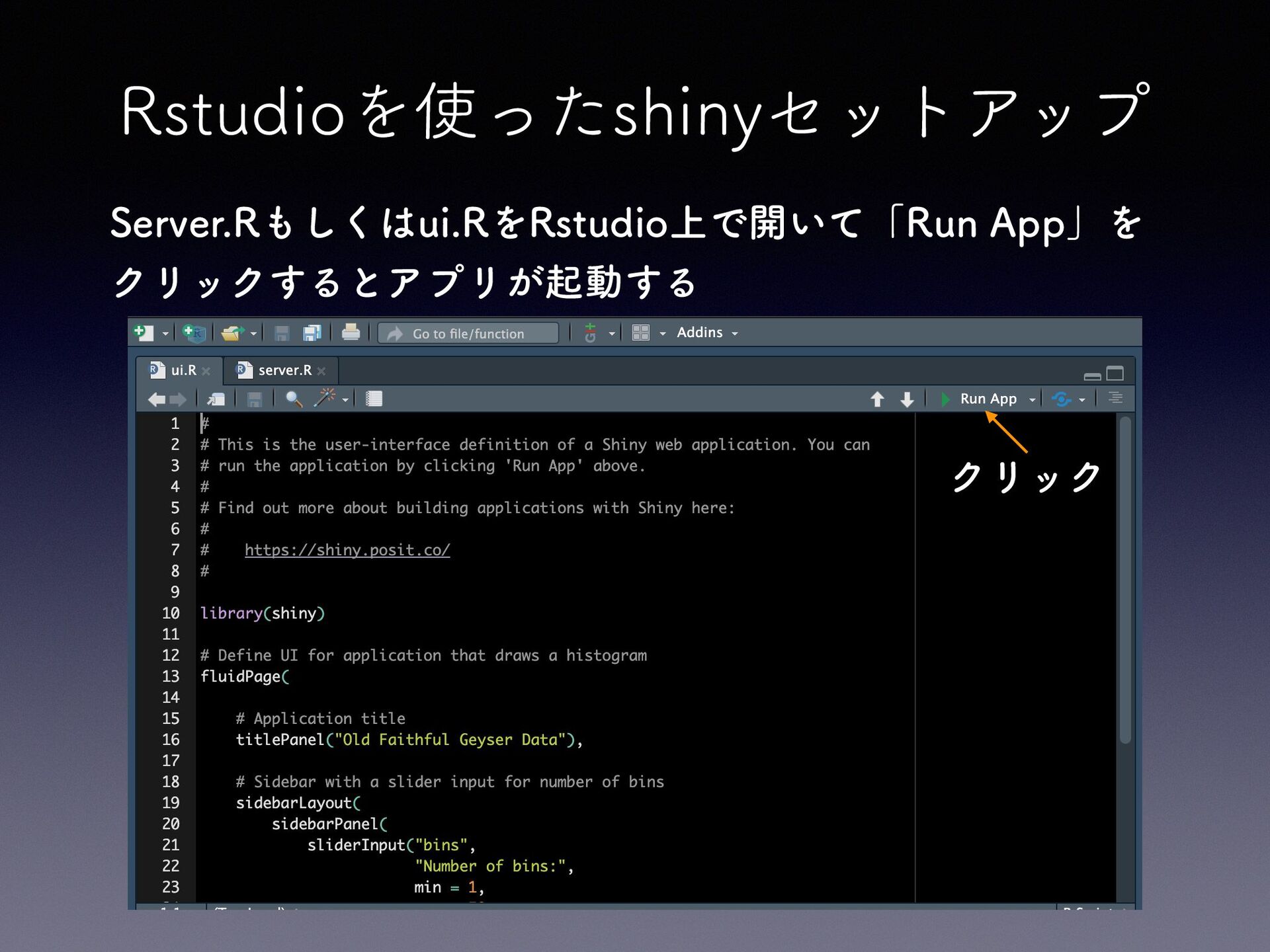Click the New File icon
The height and width of the screenshot is (952, 1270).
pyautogui.click(x=144, y=333)
